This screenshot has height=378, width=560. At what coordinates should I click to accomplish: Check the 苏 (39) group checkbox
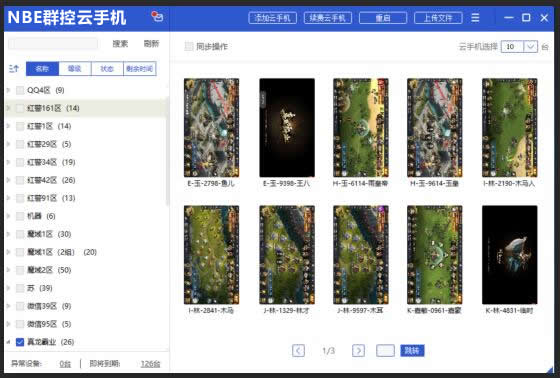click(20, 288)
